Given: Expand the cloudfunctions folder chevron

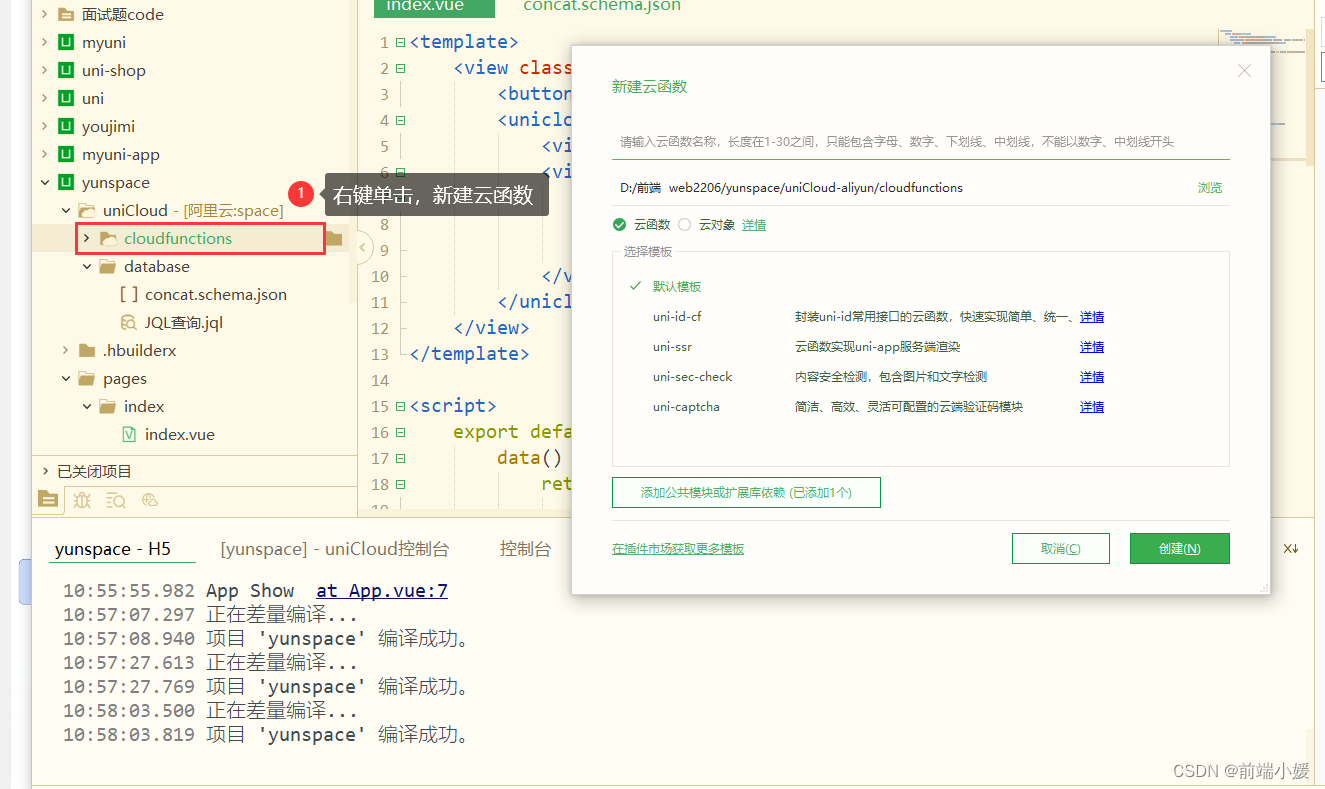Looking at the screenshot, I should coord(86,238).
